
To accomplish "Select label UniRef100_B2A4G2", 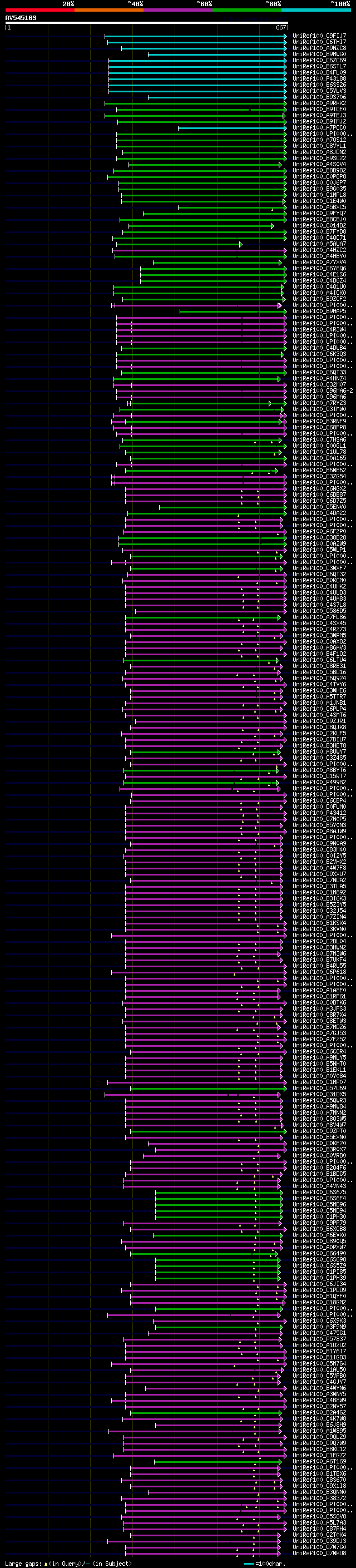I will pyautogui.click(x=319, y=1412).
